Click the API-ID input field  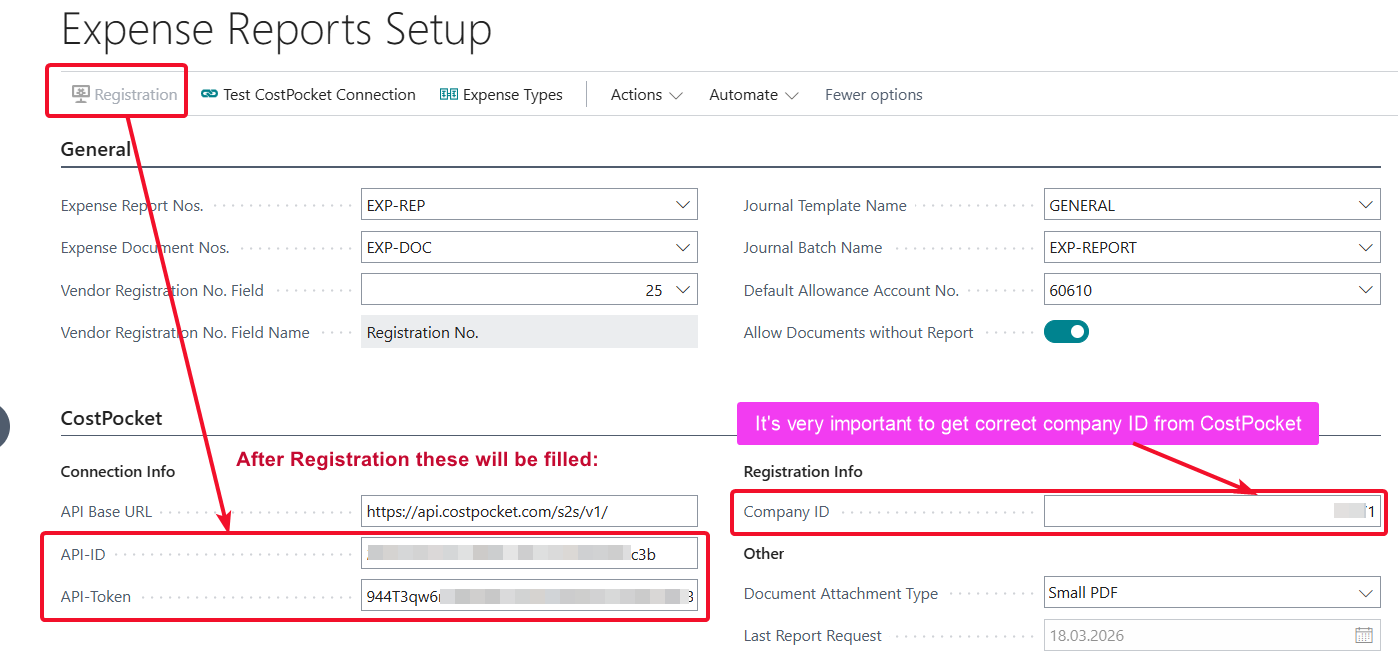pos(529,553)
